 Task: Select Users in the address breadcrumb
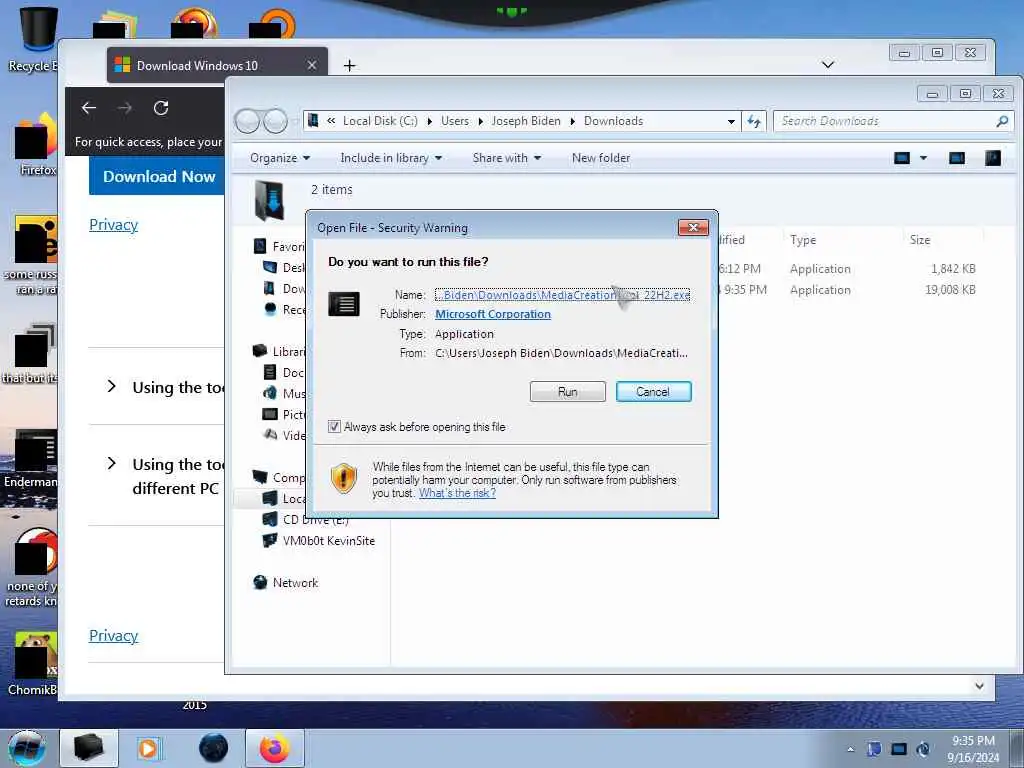(x=455, y=121)
